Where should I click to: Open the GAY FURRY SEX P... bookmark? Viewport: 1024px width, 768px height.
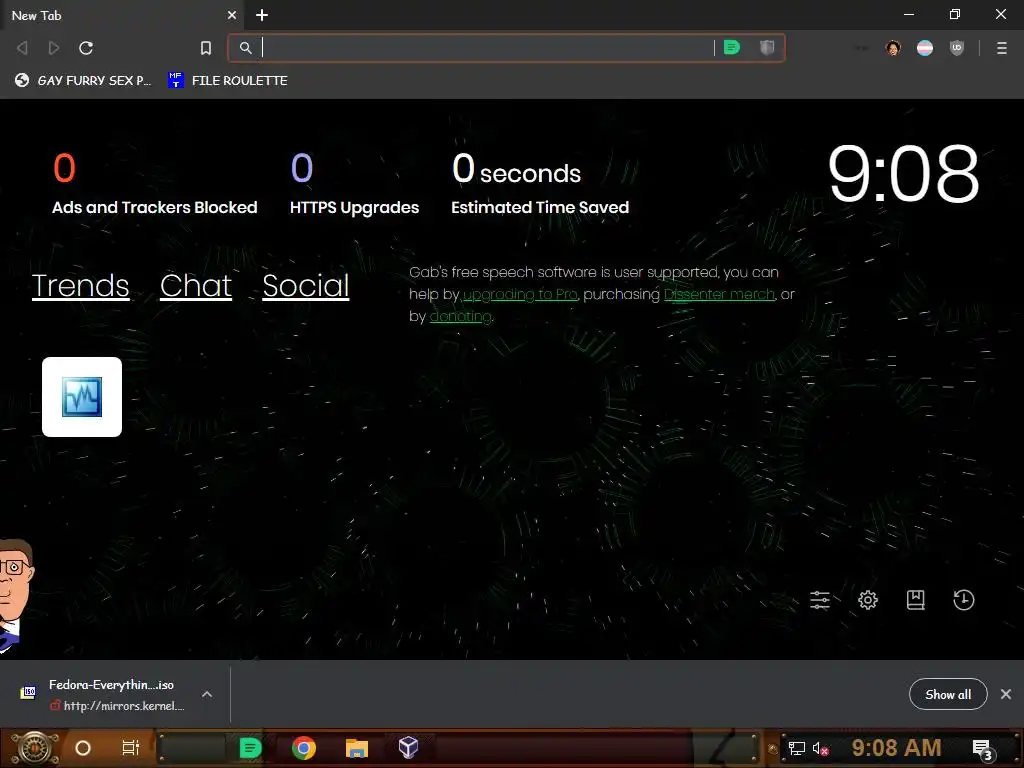tap(83, 80)
